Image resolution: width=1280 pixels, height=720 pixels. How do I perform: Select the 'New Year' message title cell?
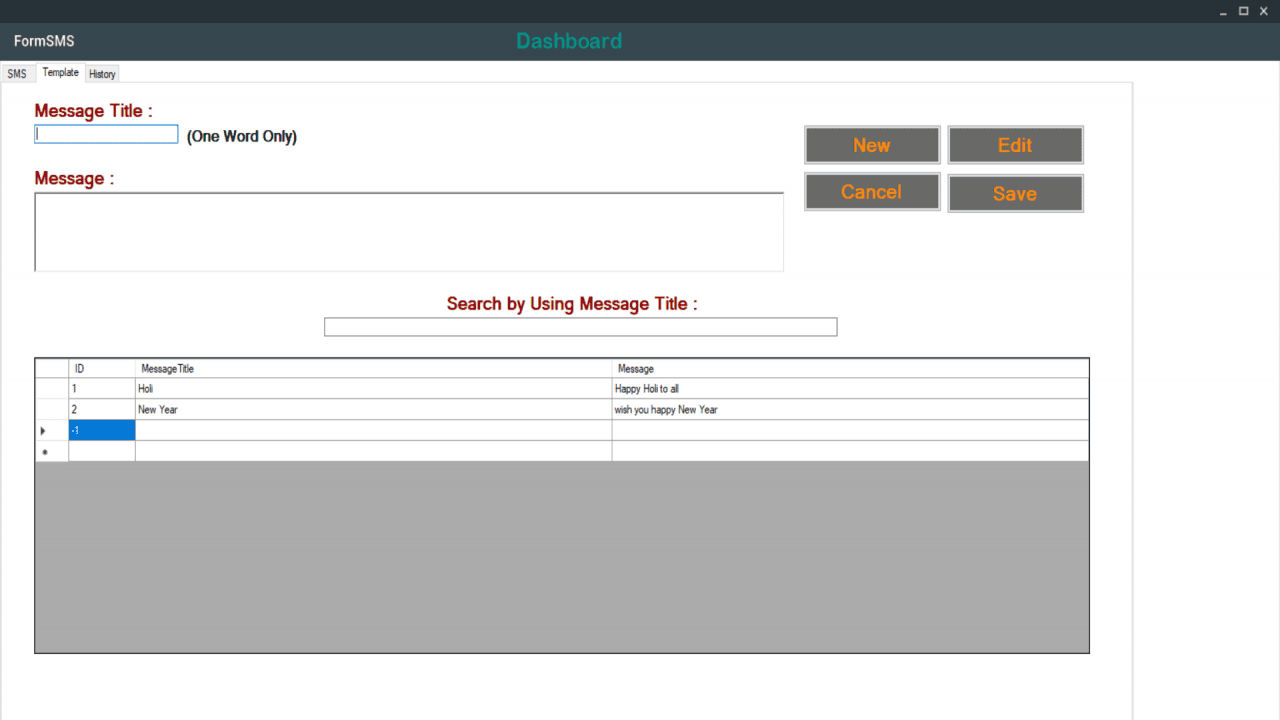(373, 410)
